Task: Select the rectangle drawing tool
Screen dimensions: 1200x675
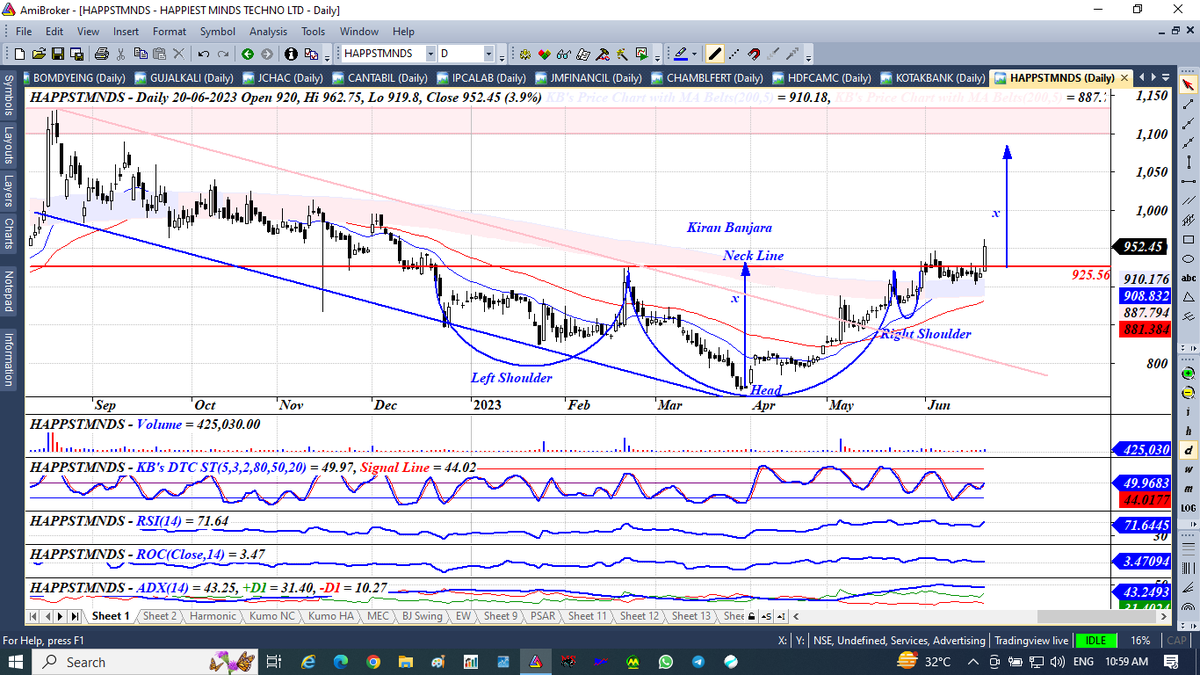Action: coord(1189,240)
